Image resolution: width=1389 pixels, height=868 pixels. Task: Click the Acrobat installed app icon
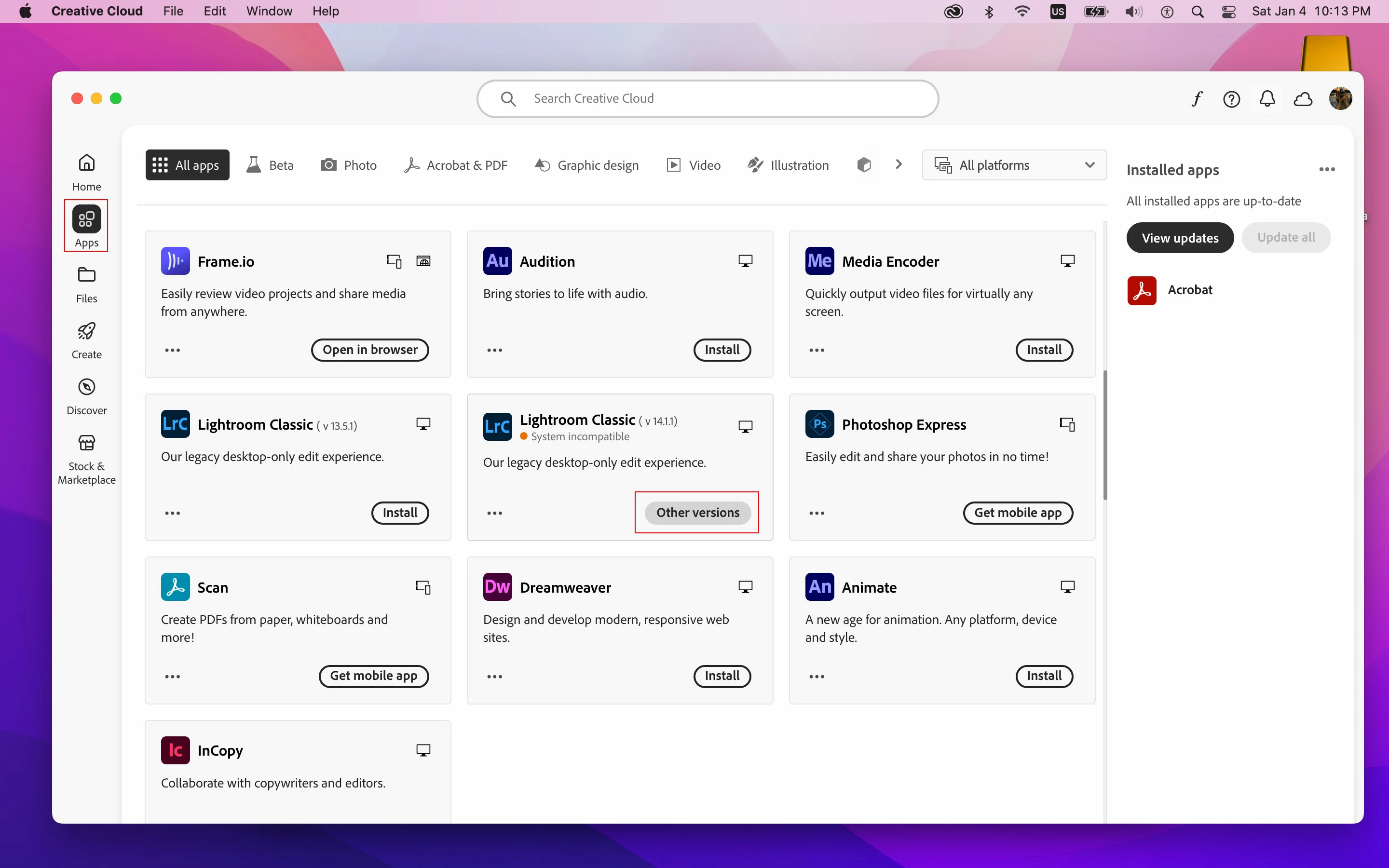1141,290
